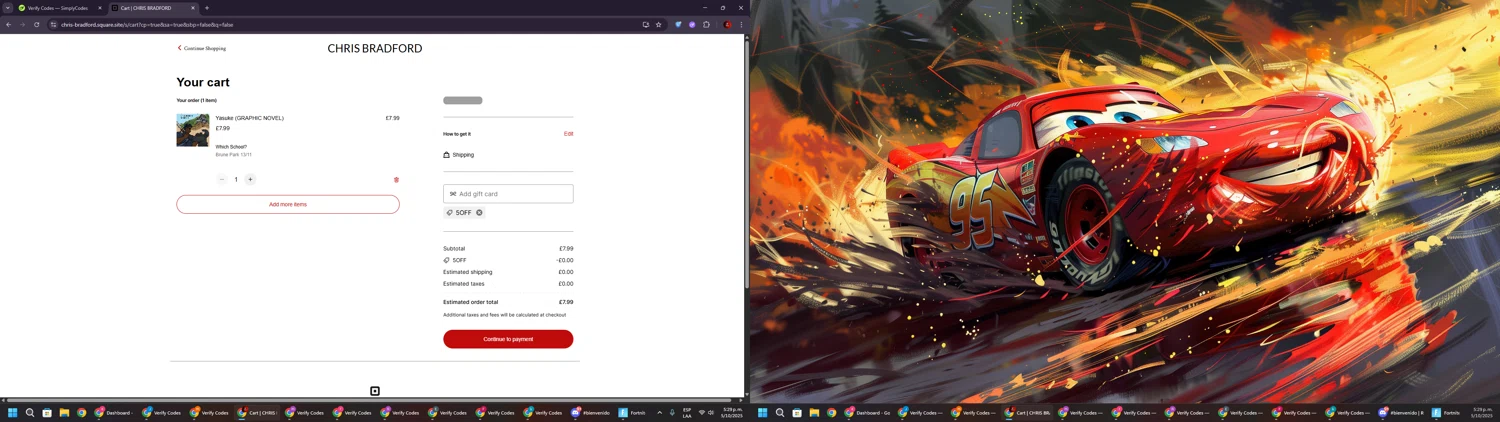Viewport: 1500px width, 422px height.
Task: Open Chrome three-dot menu
Action: point(741,24)
